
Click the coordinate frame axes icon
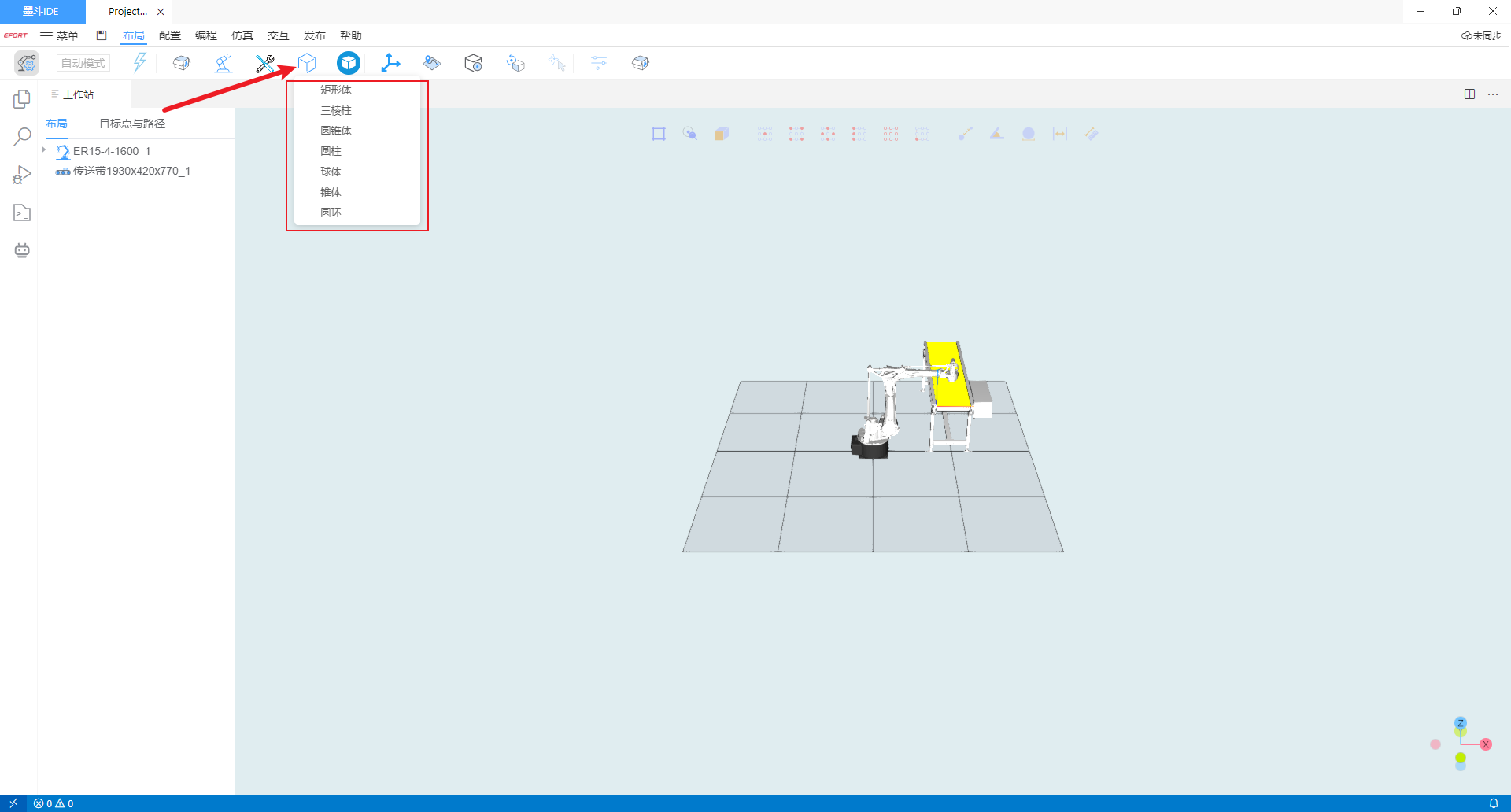[390, 63]
